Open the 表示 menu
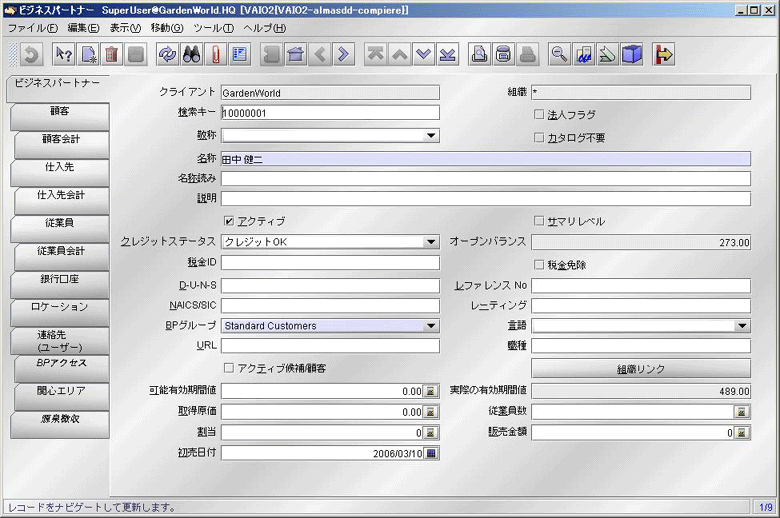Viewport: 780px width, 518px height. pos(125,28)
